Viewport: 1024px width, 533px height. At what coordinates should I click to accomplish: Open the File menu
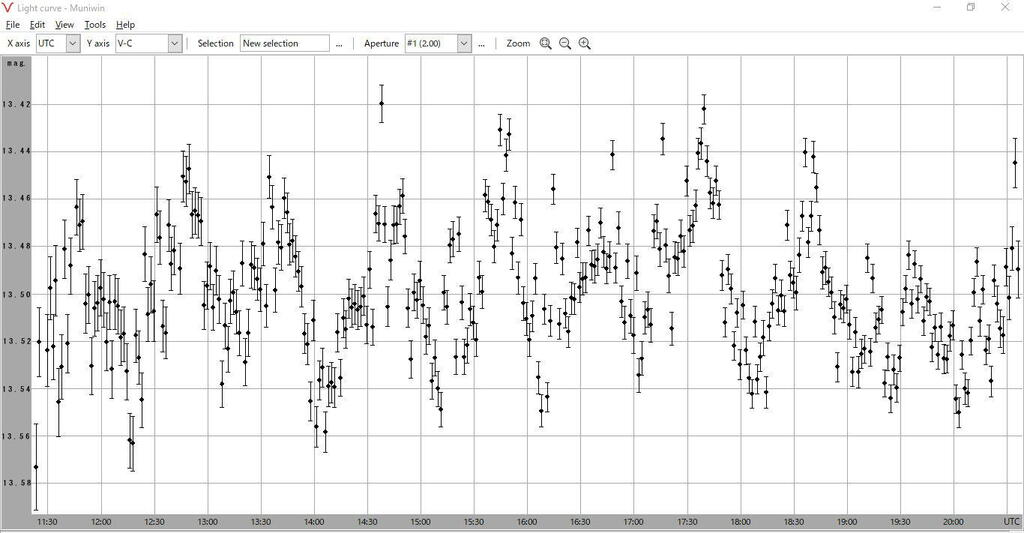[12, 25]
